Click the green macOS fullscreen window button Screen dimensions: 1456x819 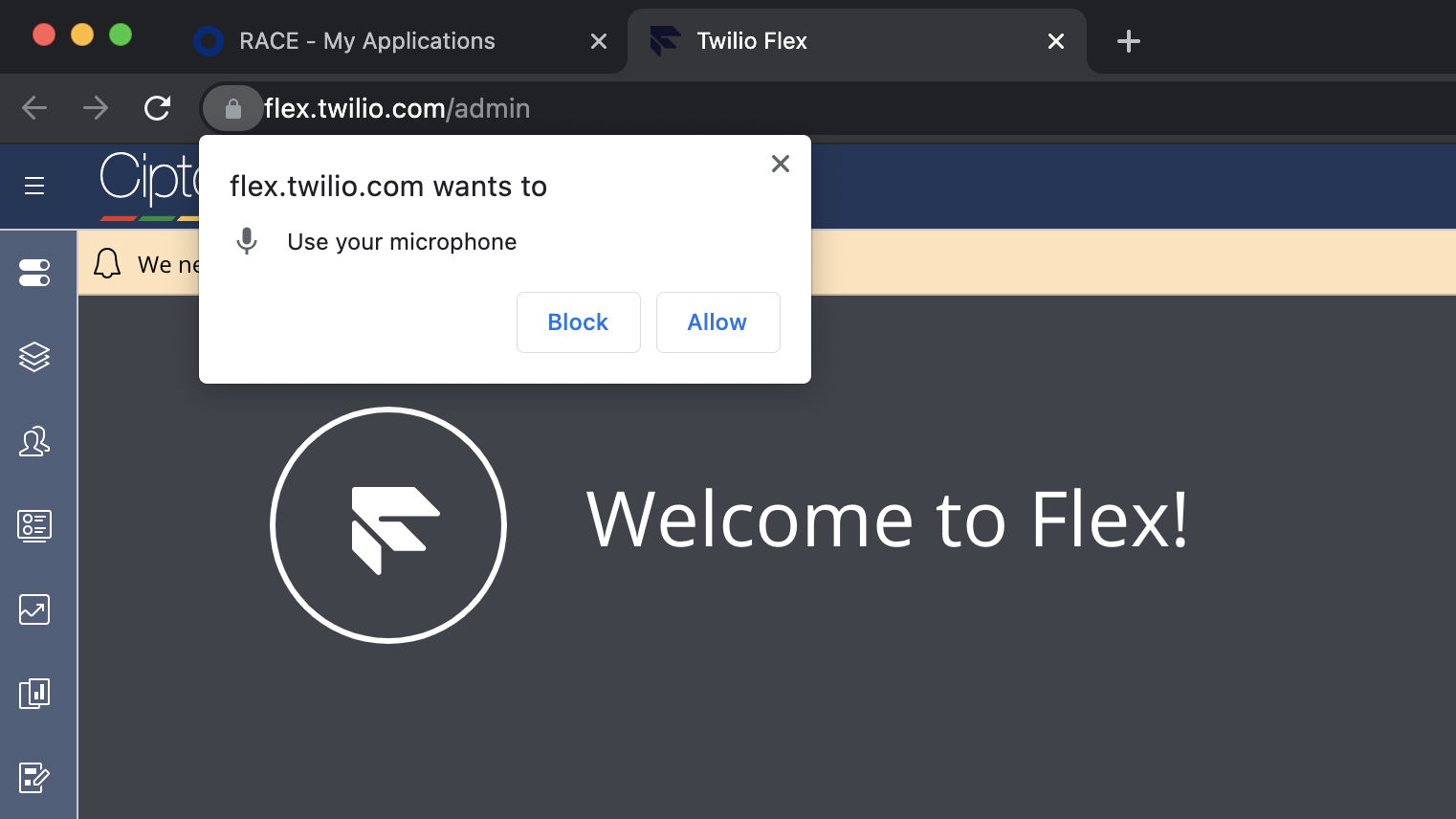(x=121, y=34)
